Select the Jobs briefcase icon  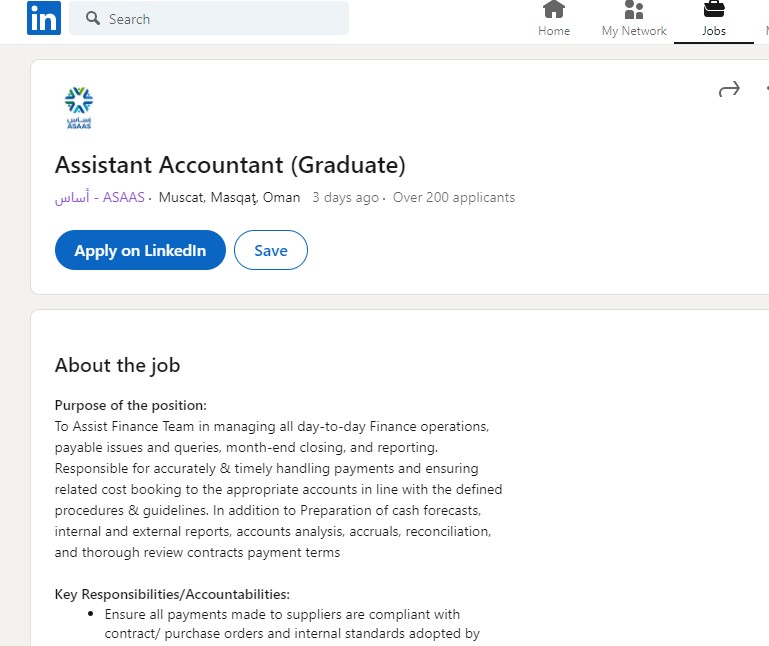[714, 9]
